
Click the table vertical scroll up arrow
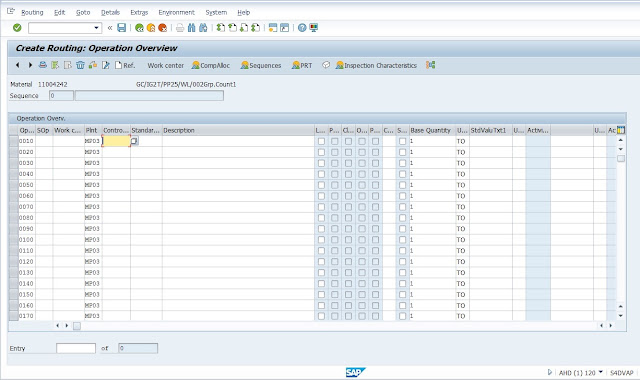pos(621,140)
